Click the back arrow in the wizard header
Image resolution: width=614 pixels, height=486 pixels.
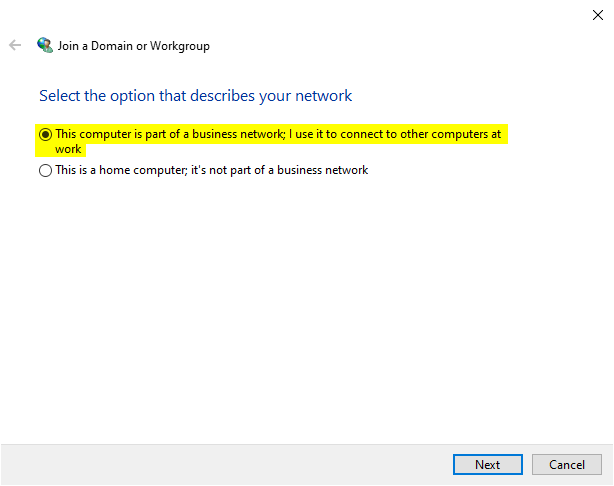15,45
